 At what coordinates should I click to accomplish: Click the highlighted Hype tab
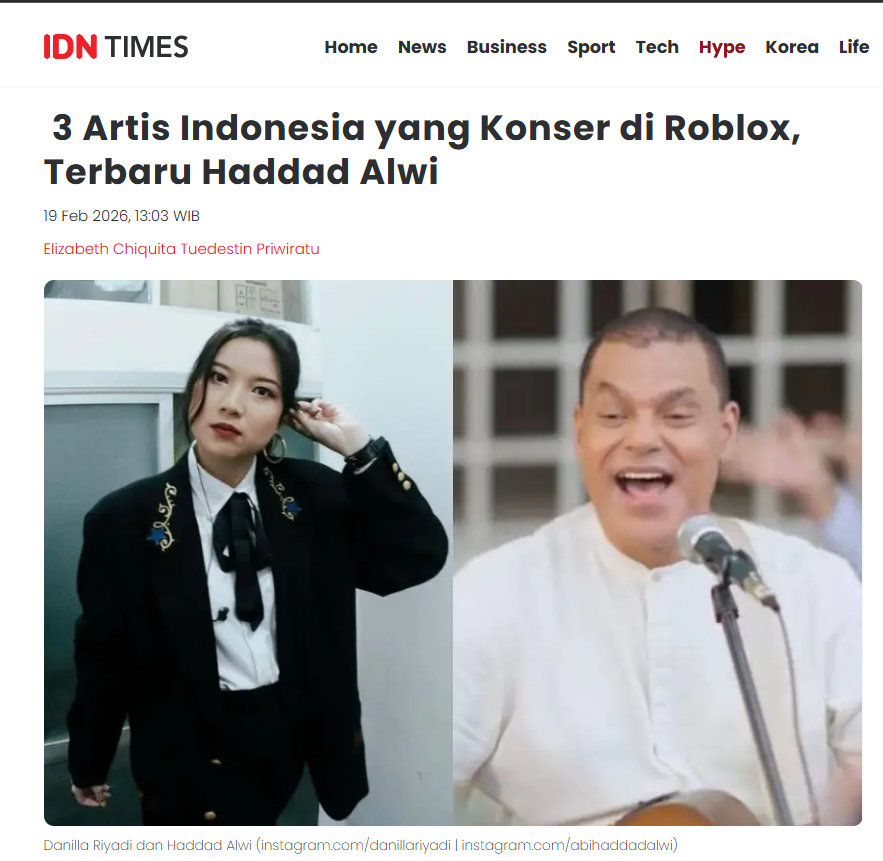point(722,47)
